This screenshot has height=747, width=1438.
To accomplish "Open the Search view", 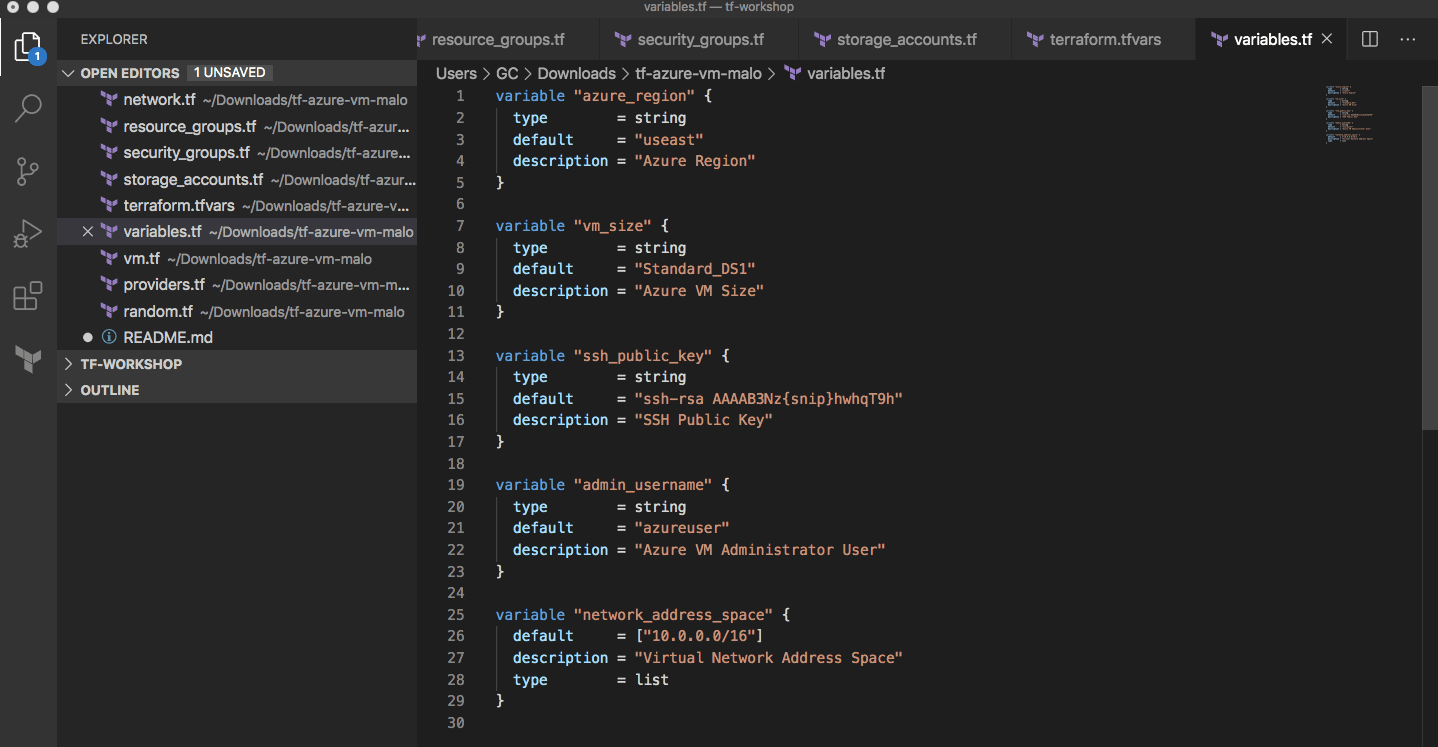I will pos(27,108).
